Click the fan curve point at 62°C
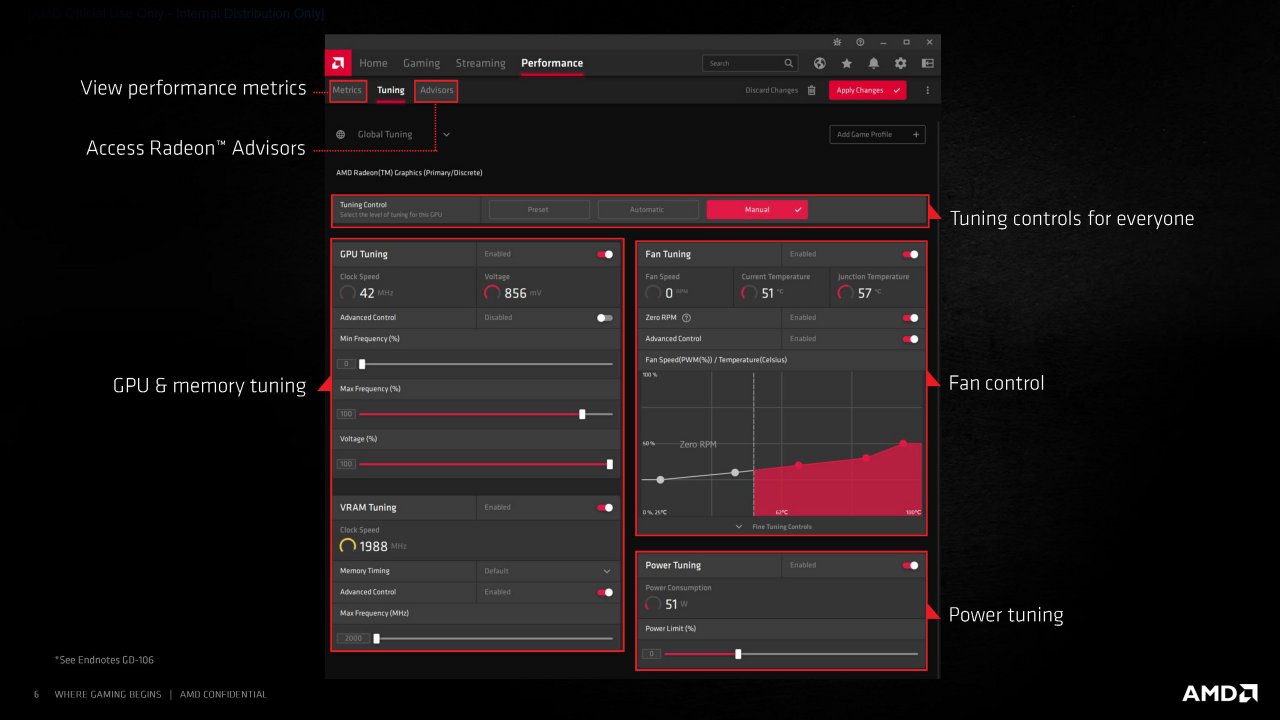Image resolution: width=1280 pixels, height=720 pixels. tap(798, 465)
